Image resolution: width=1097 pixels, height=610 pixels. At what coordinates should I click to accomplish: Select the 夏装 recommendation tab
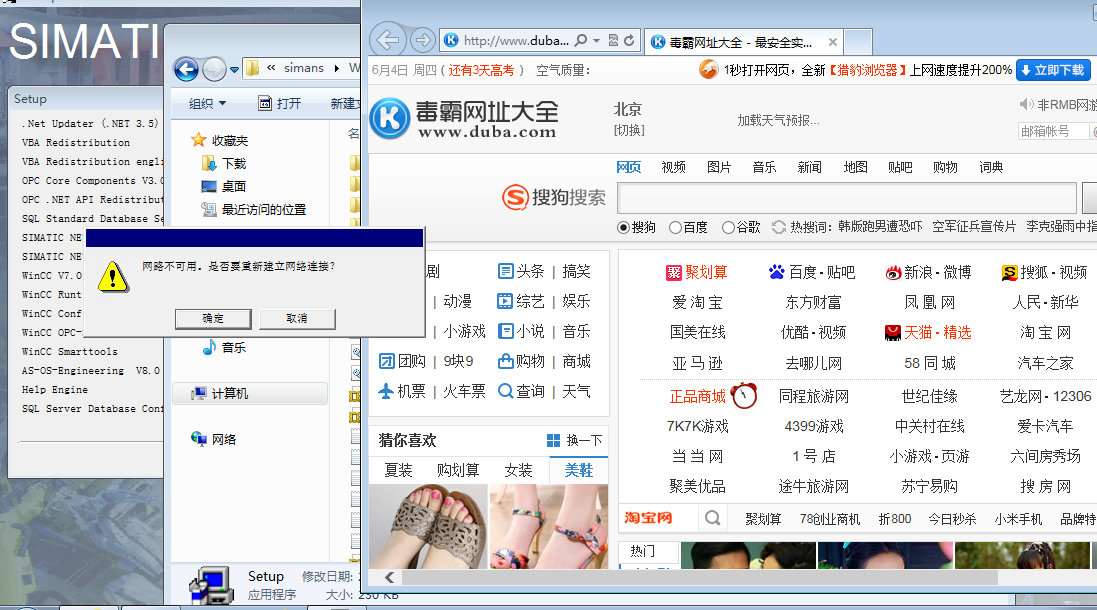tap(399, 470)
